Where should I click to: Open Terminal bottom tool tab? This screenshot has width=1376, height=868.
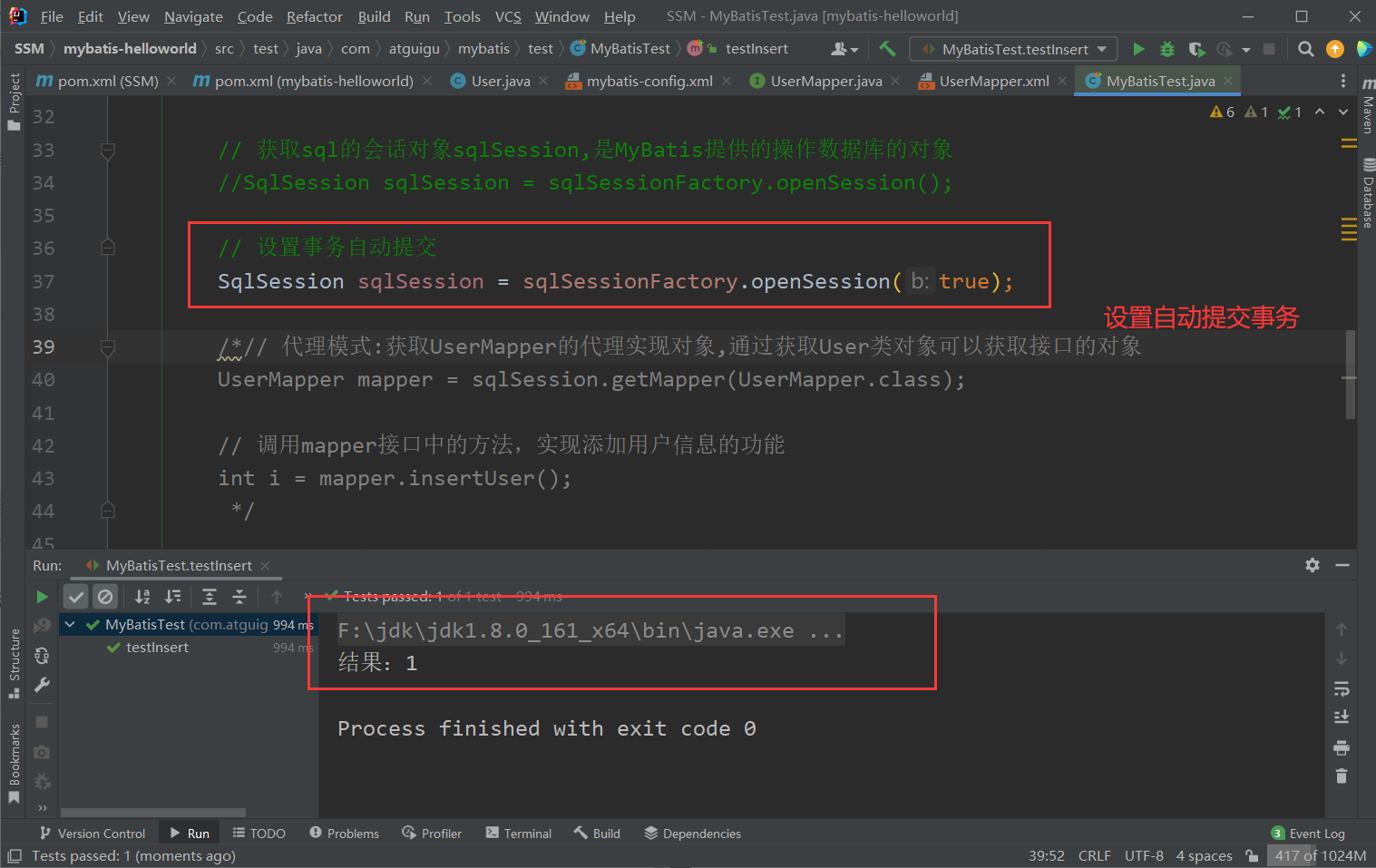(519, 834)
